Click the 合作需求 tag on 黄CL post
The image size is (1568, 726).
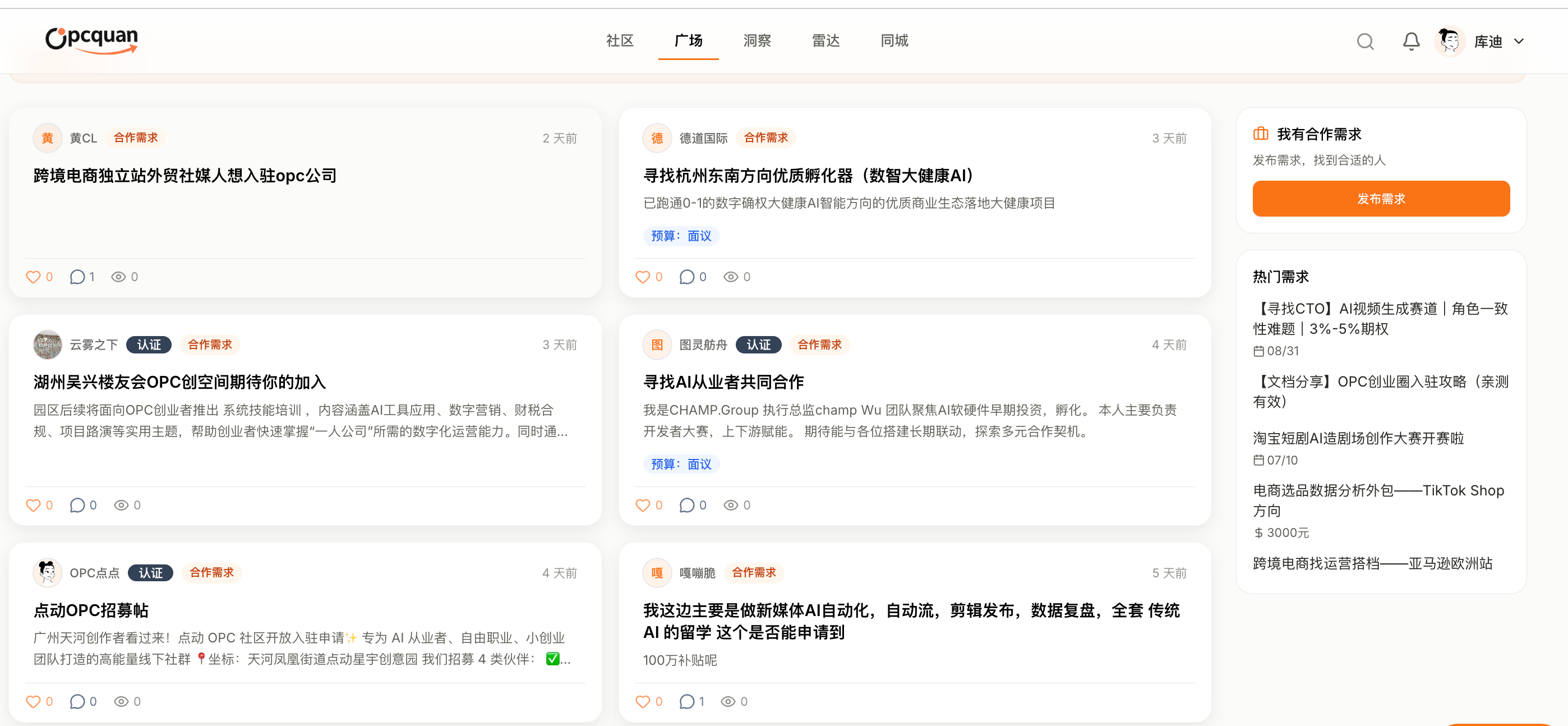coord(136,138)
